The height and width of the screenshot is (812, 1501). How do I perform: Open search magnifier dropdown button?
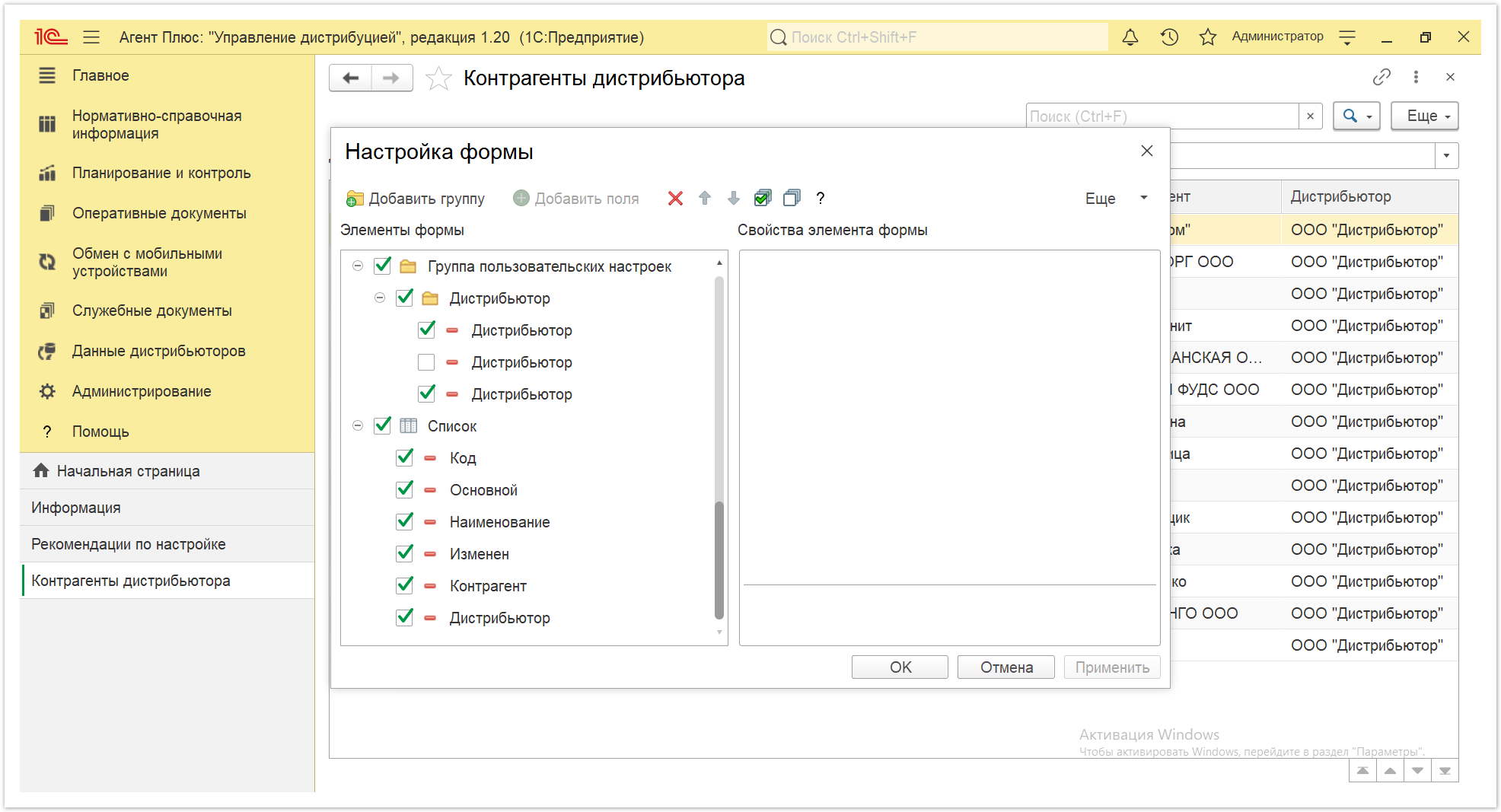(1356, 116)
